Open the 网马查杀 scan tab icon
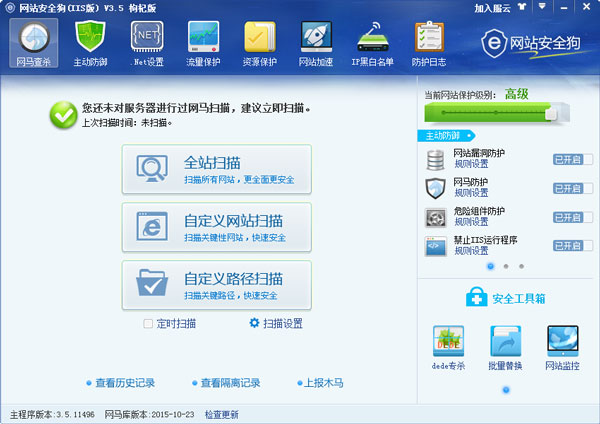600x424 pixels. 34,43
